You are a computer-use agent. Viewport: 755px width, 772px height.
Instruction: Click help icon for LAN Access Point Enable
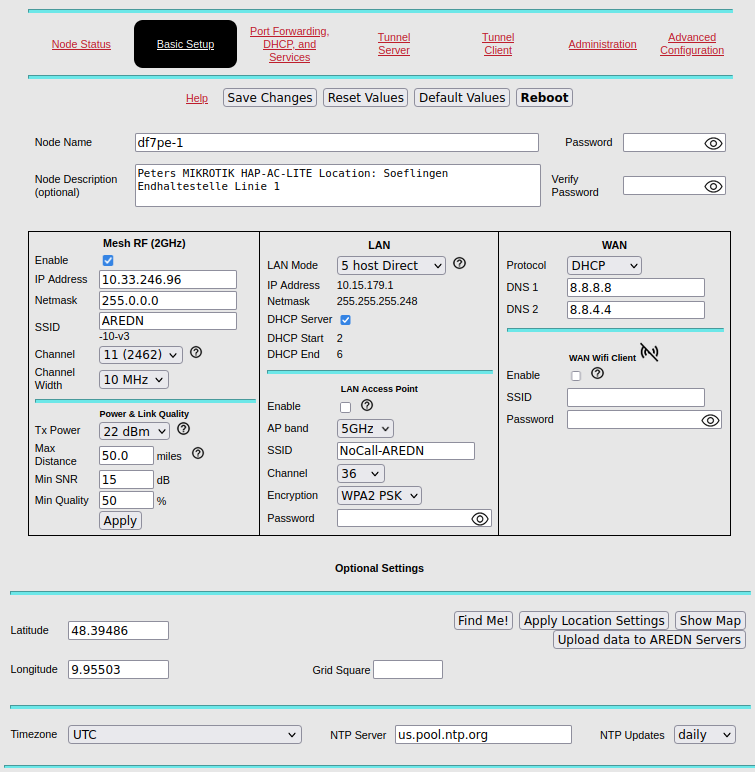[367, 406]
